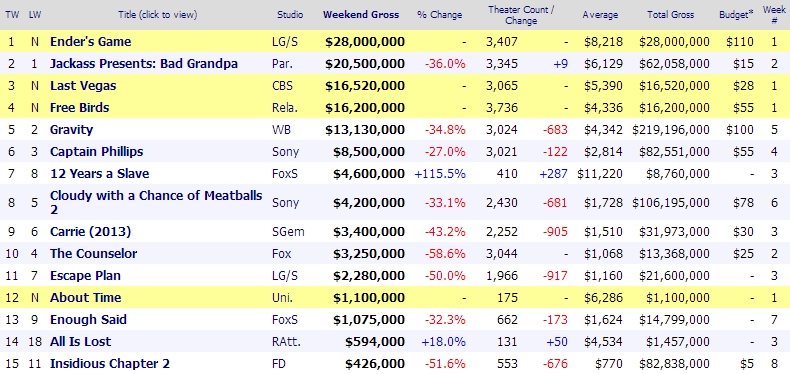Select the Gravity movie link

click(x=72, y=130)
